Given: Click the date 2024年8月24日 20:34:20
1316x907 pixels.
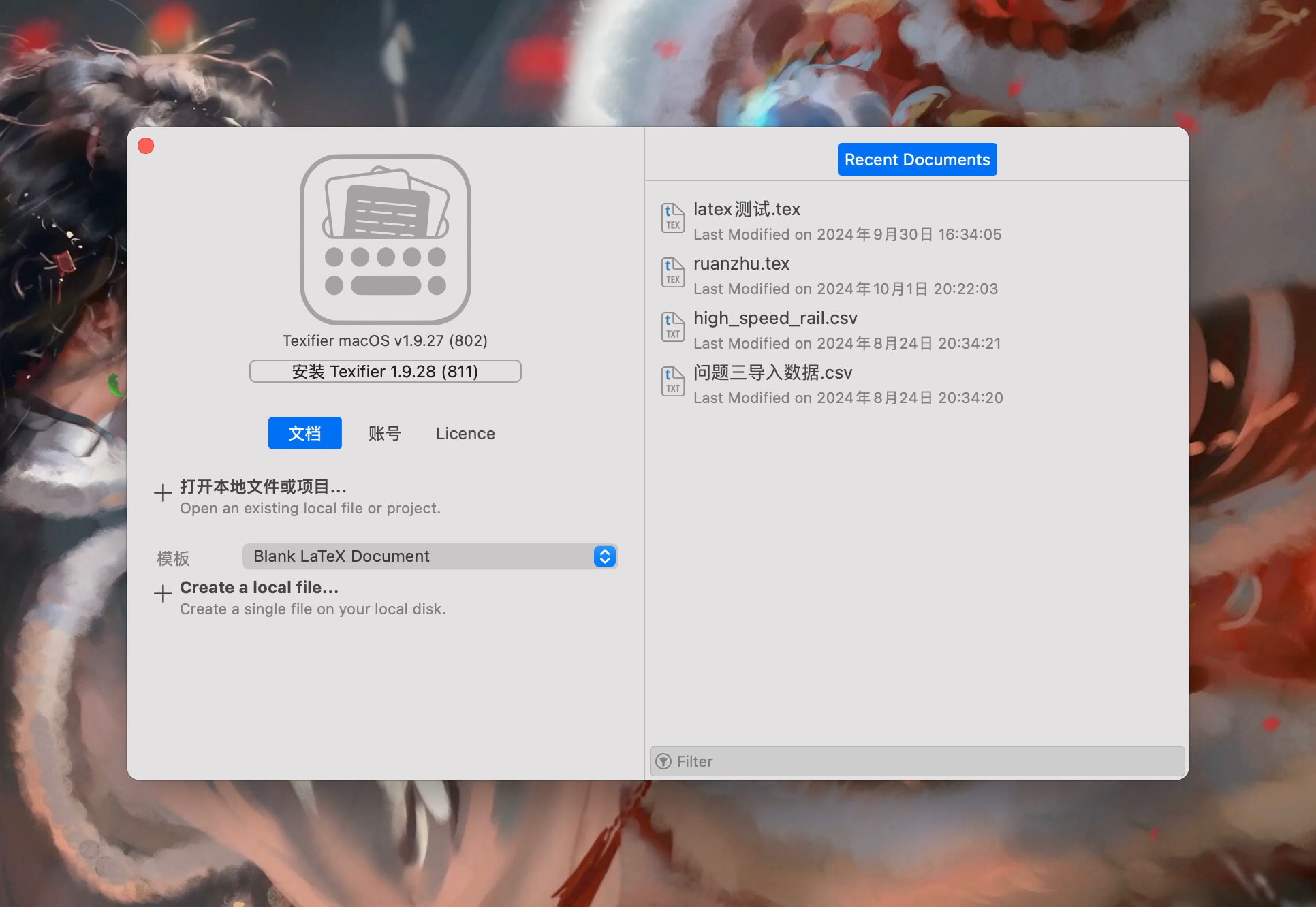Looking at the screenshot, I should tap(910, 398).
